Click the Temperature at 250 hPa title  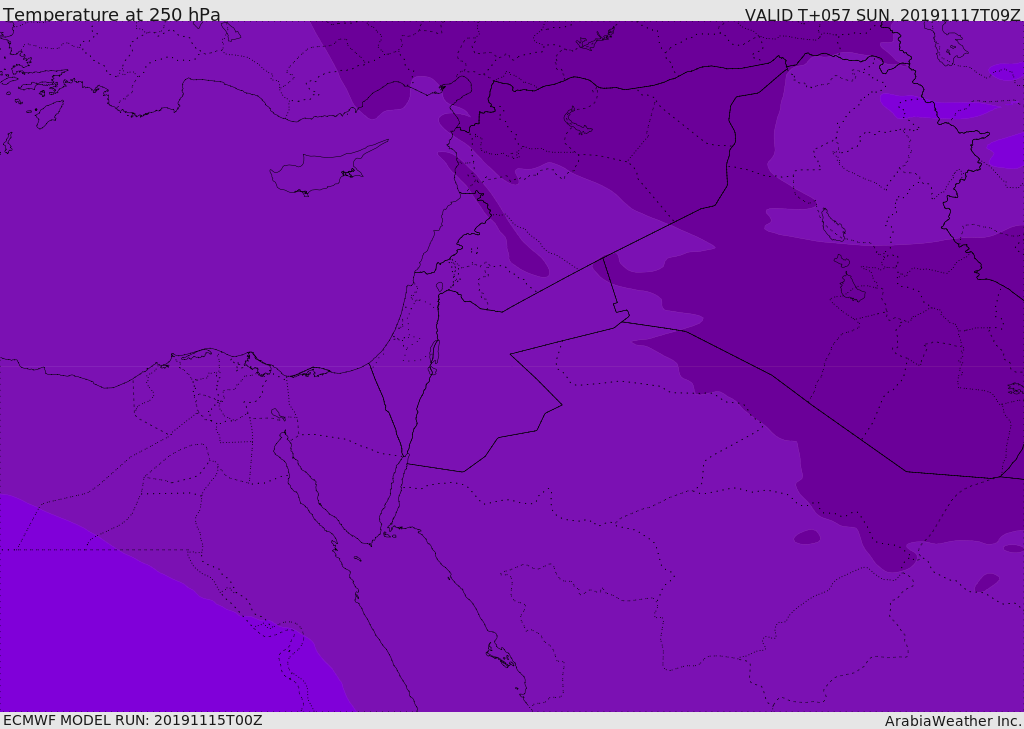click(x=112, y=15)
